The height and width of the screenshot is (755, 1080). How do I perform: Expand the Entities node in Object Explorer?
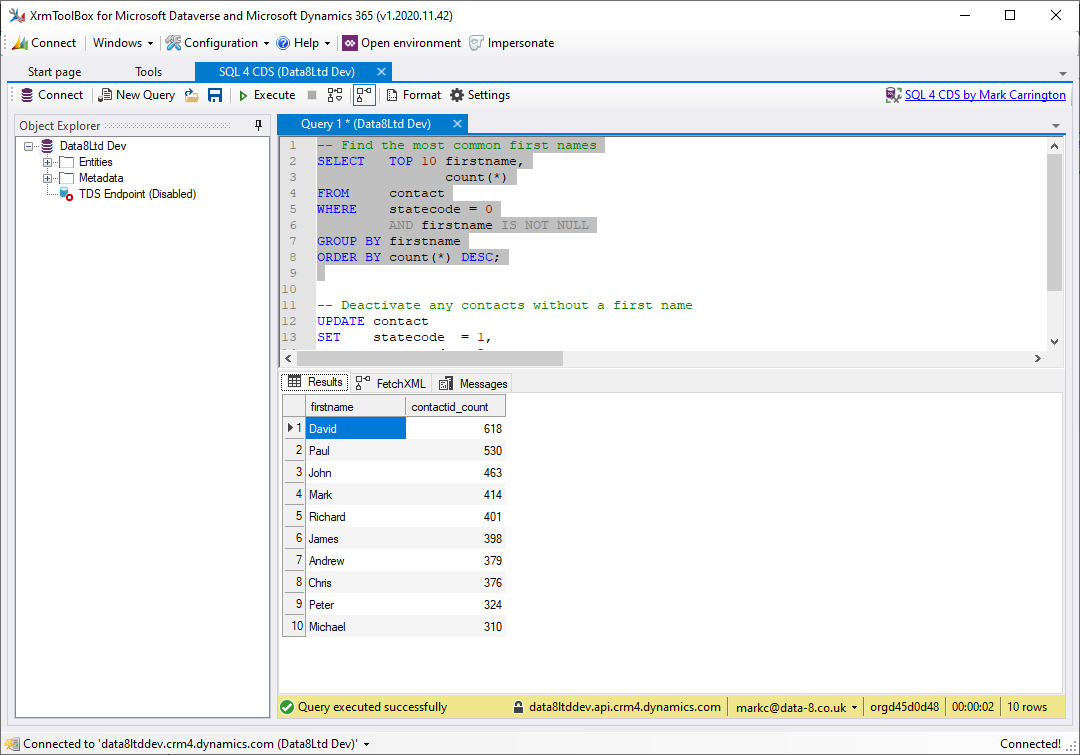[x=47, y=162]
